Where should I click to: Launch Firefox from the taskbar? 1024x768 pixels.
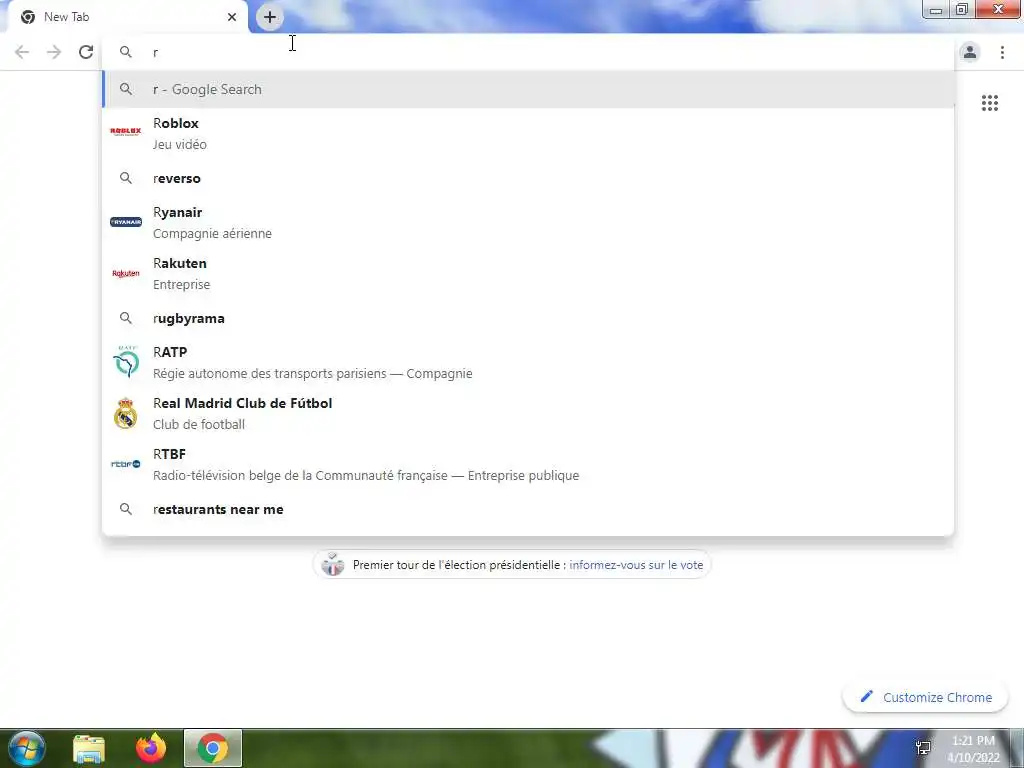[x=151, y=749]
